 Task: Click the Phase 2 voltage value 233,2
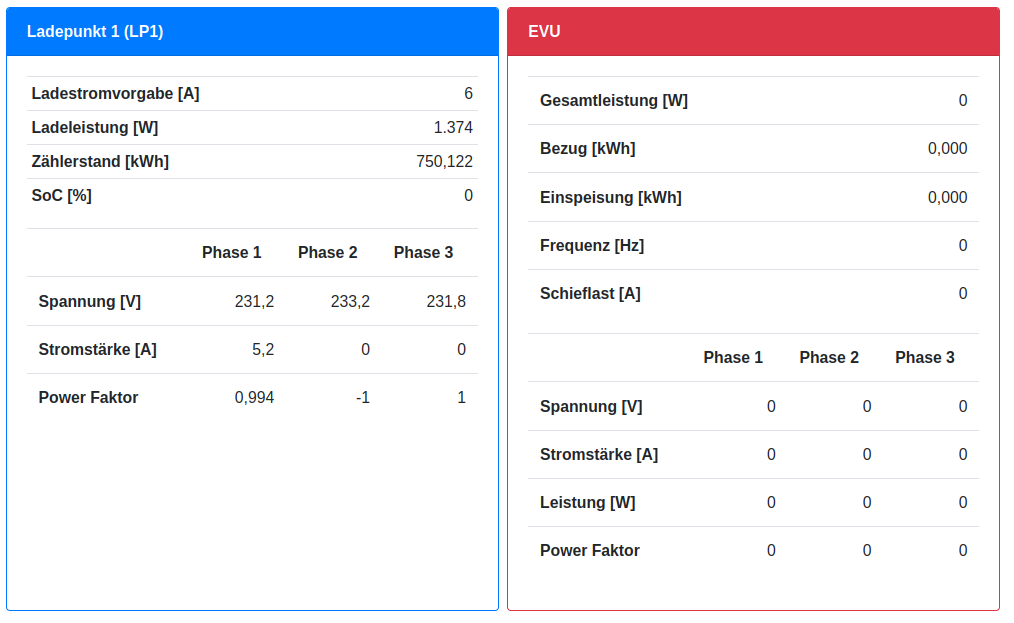click(x=350, y=302)
